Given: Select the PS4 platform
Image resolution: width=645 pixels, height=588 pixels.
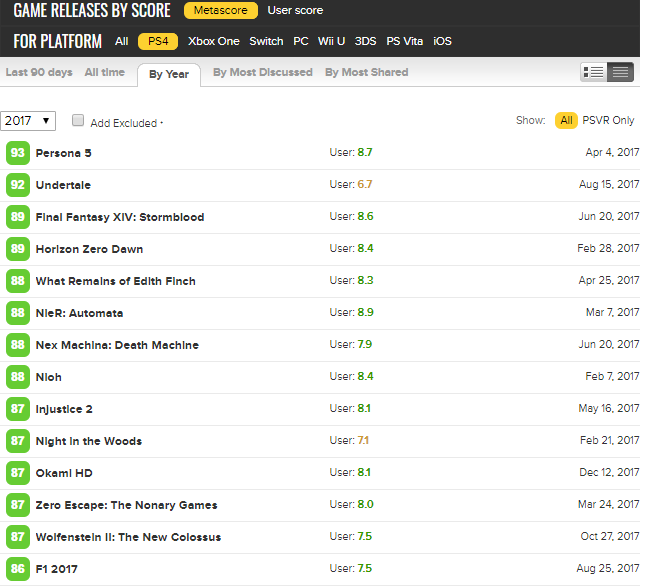Looking at the screenshot, I should [x=158, y=41].
